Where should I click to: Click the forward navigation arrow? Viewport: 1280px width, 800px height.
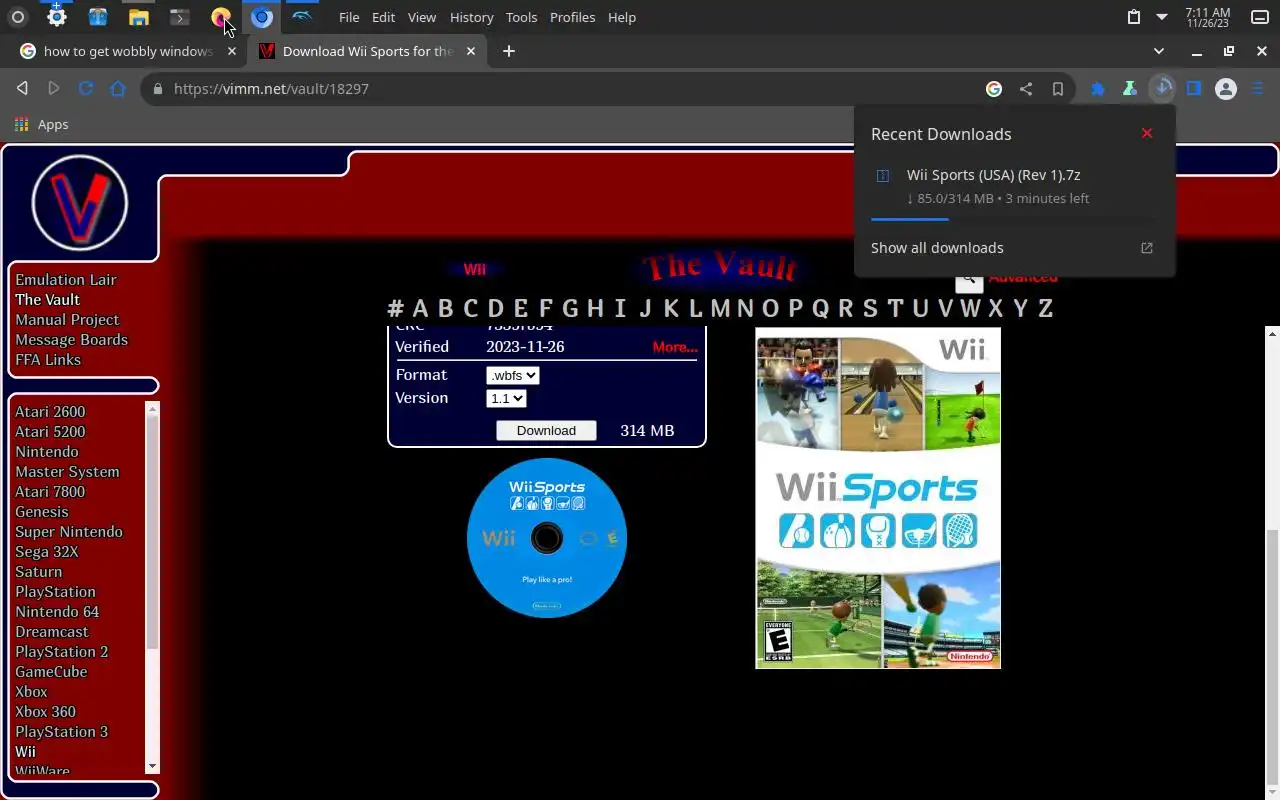[x=54, y=88]
